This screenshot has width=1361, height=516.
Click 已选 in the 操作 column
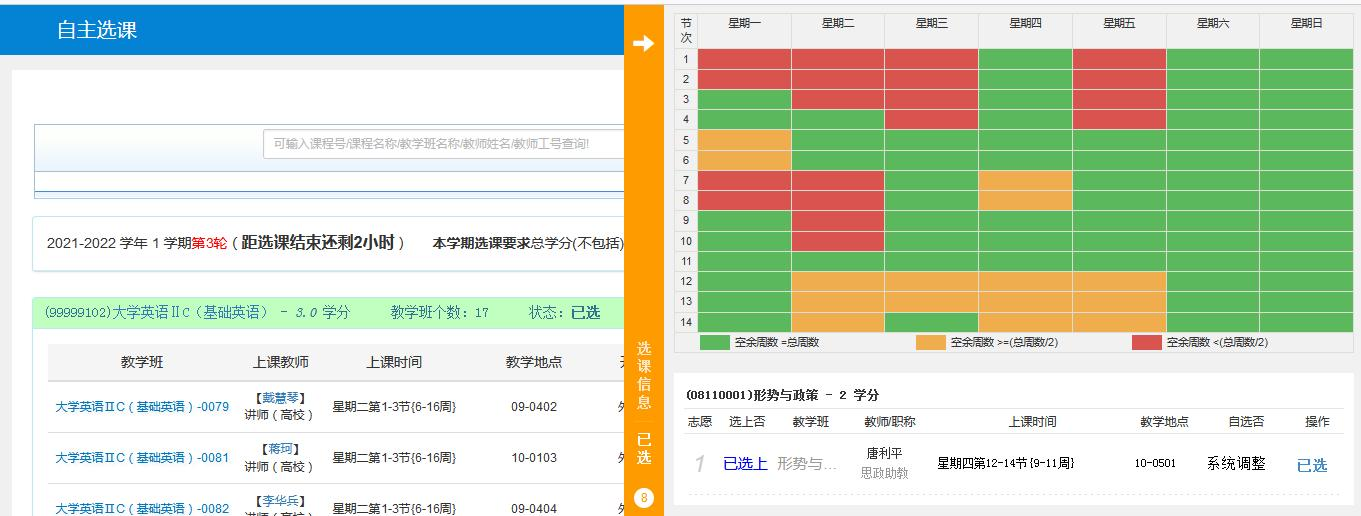[1311, 465]
